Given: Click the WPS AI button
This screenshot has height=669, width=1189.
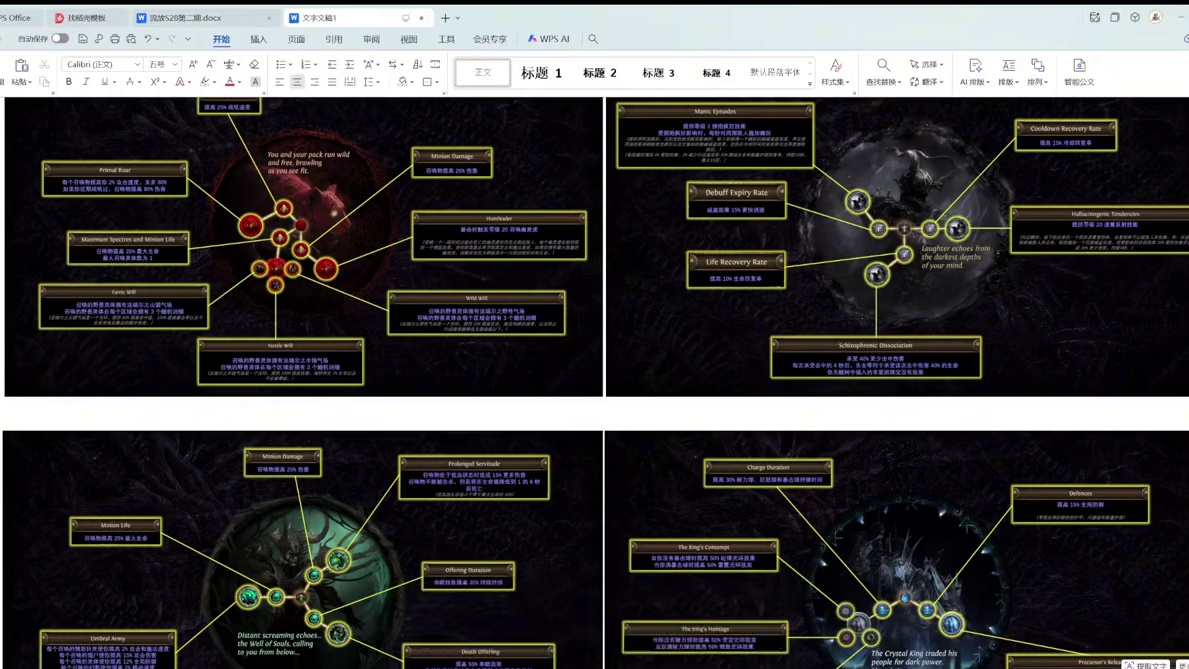Looking at the screenshot, I should click(548, 39).
